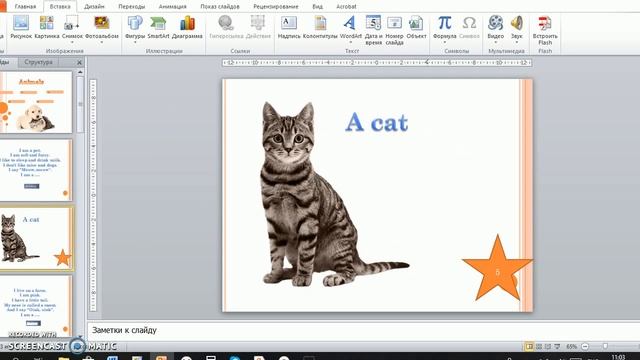Expand the Видео dropdown arrow
This screenshot has width=640, height=360.
(x=496, y=42)
